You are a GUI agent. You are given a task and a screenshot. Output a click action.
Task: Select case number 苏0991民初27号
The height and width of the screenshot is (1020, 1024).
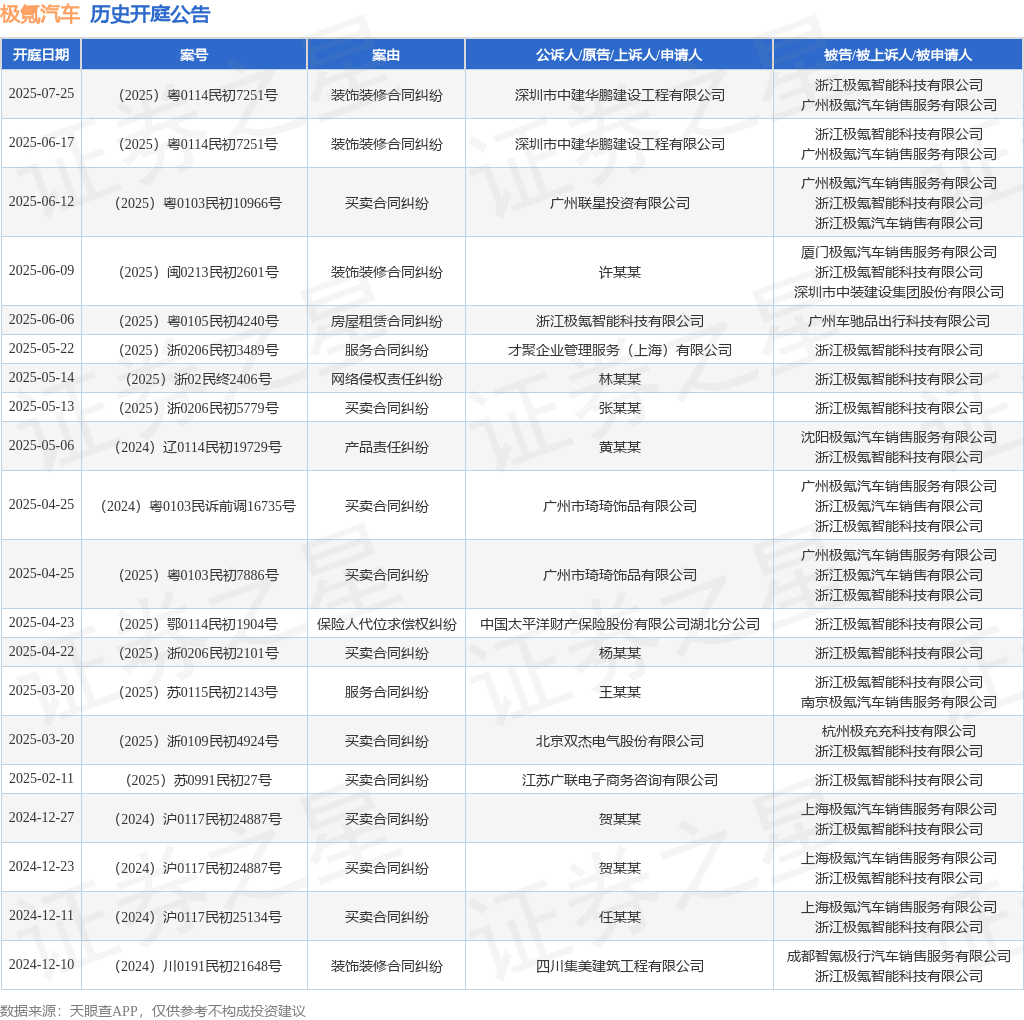tap(198, 780)
